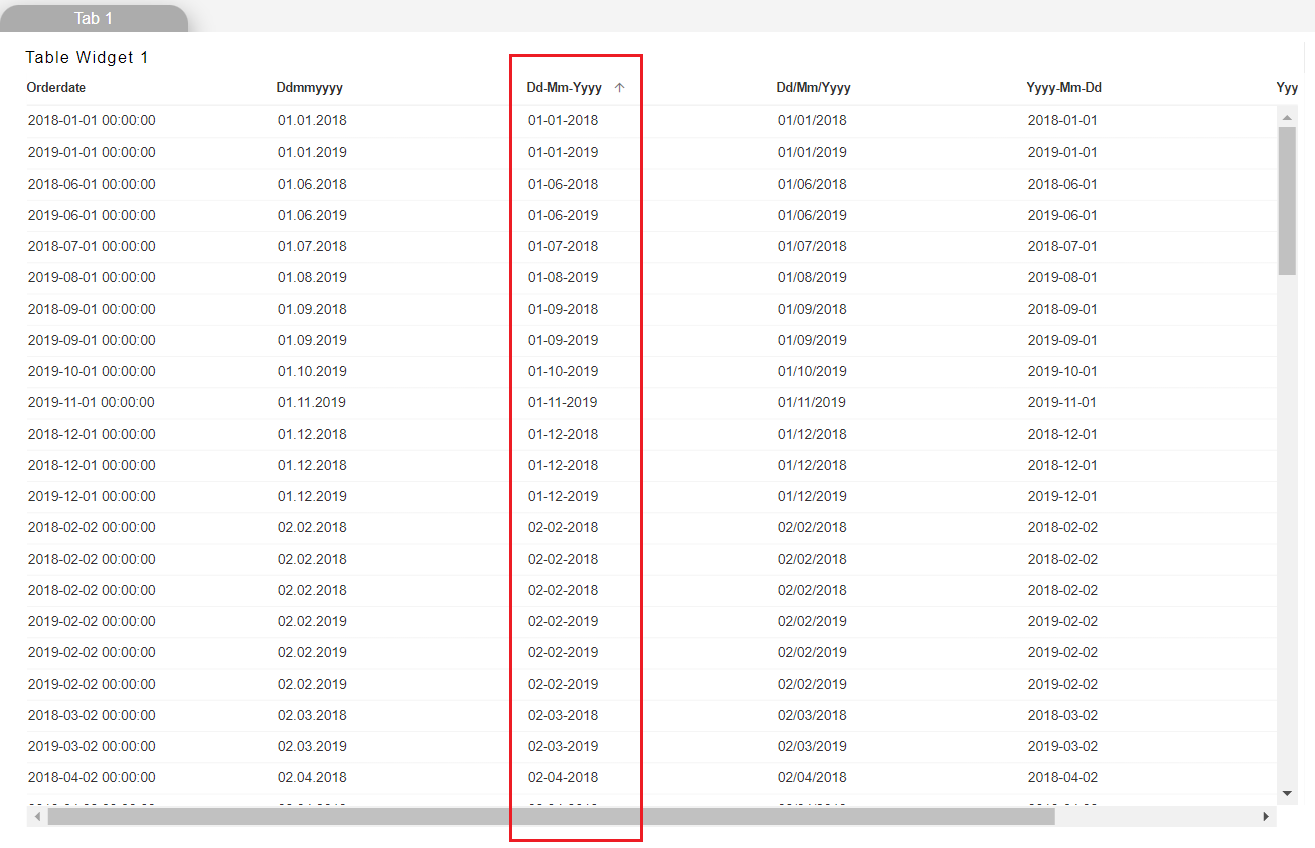The image size is (1315, 848).
Task: Select Orderdate cell 2018-06-01 00:00:00
Action: pos(91,185)
